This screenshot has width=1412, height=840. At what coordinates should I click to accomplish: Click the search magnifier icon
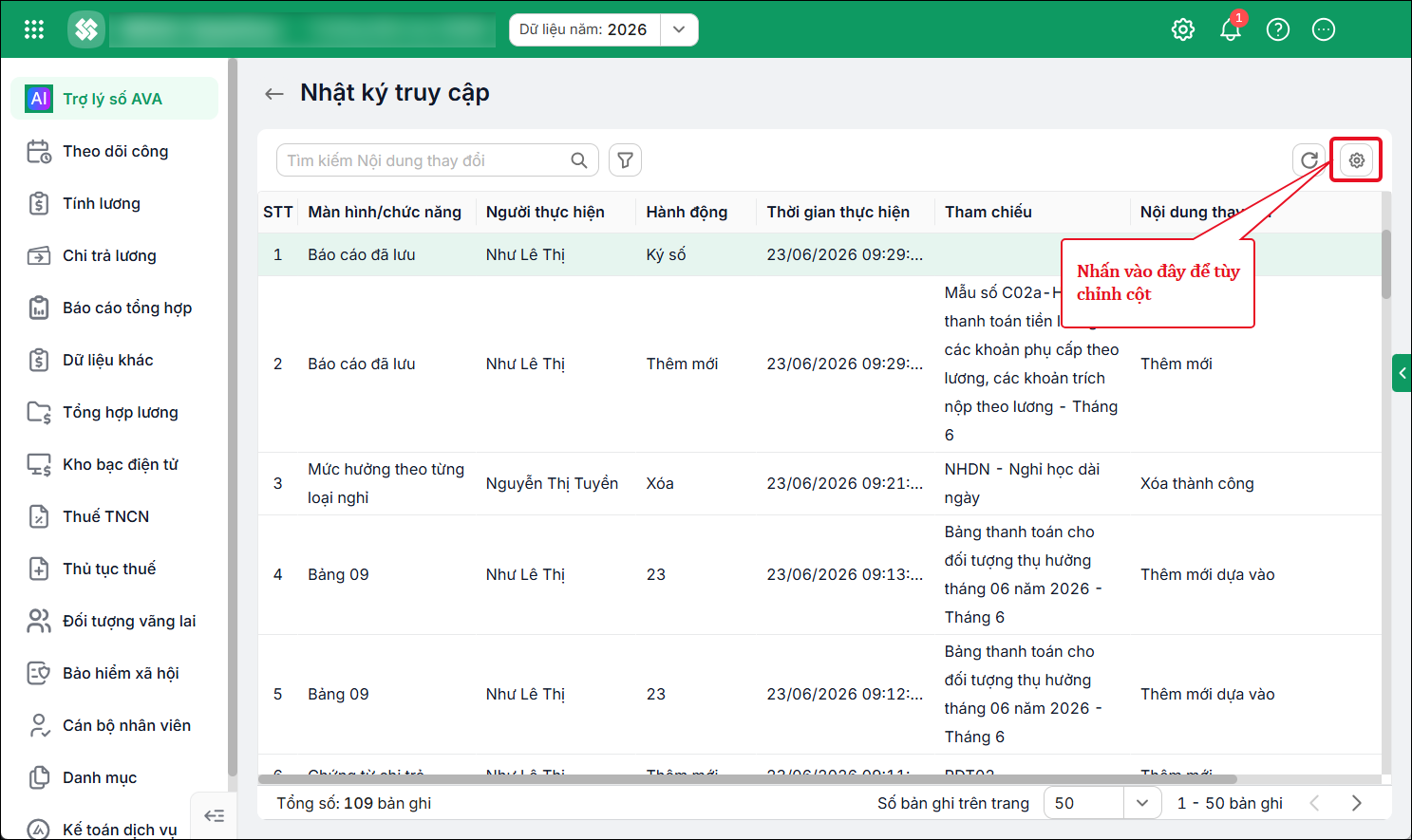coord(579,160)
